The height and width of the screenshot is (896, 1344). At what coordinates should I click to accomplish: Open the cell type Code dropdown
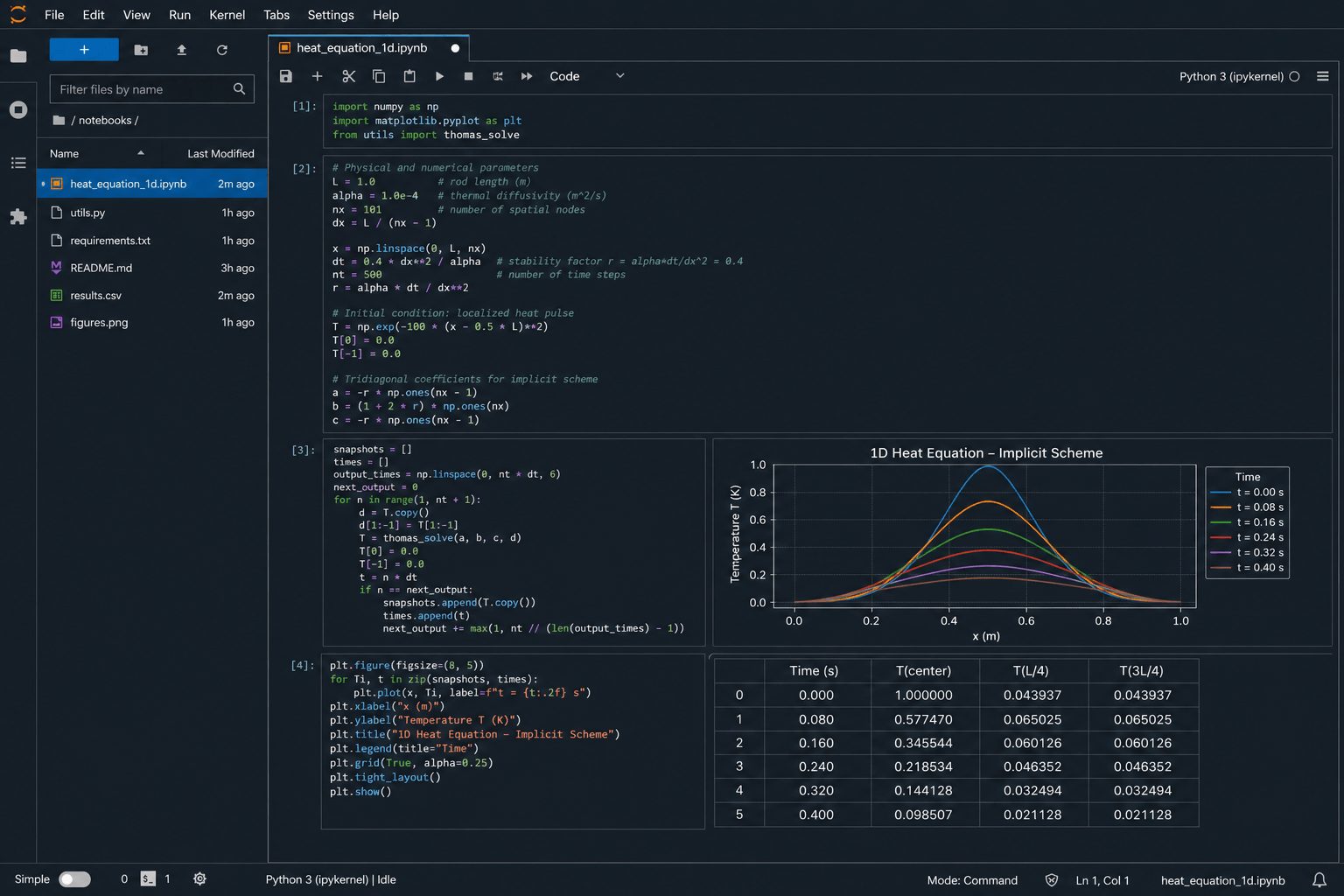point(586,76)
